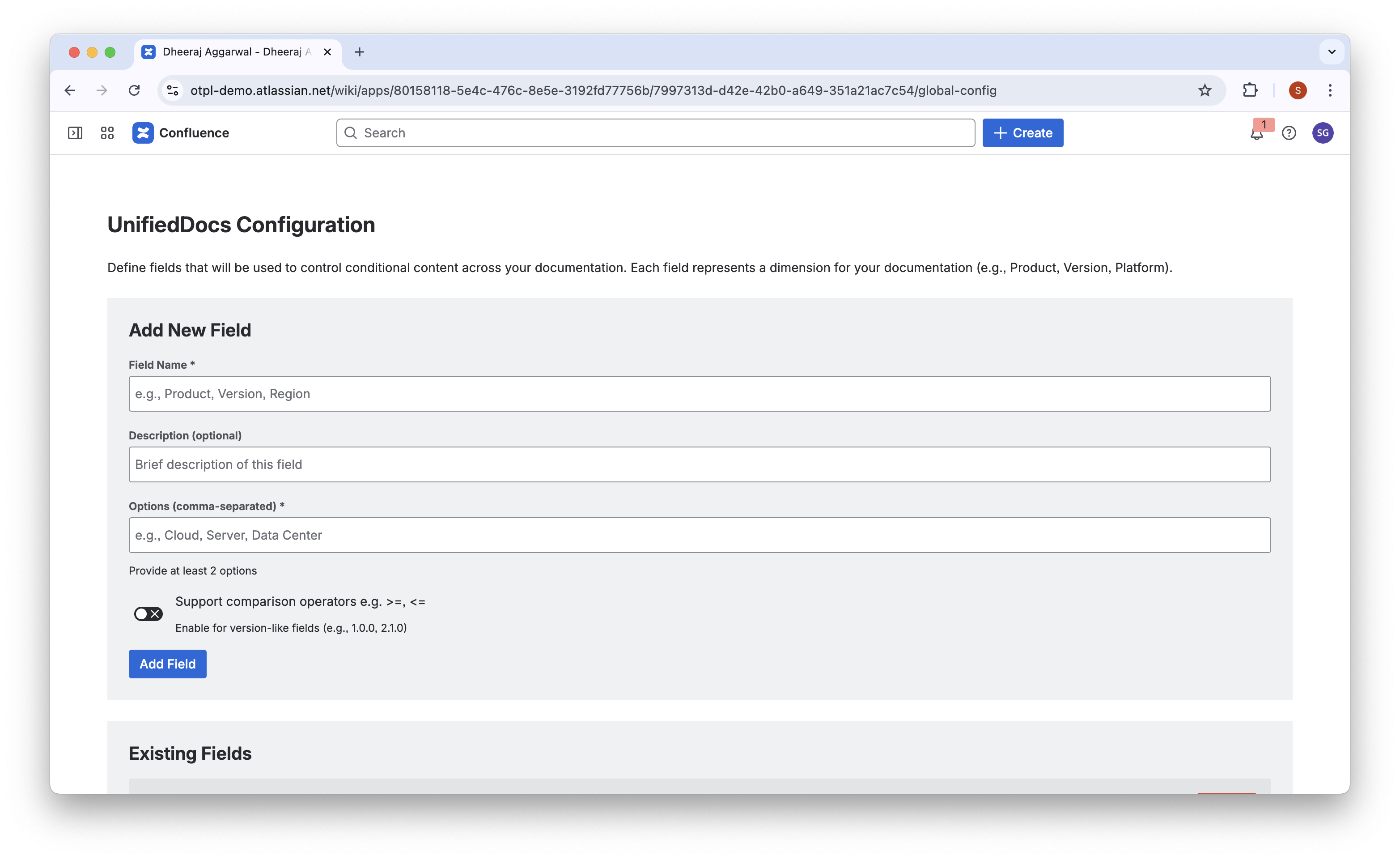Open the notifications bell
The height and width of the screenshot is (860, 1400).
[1256, 134]
